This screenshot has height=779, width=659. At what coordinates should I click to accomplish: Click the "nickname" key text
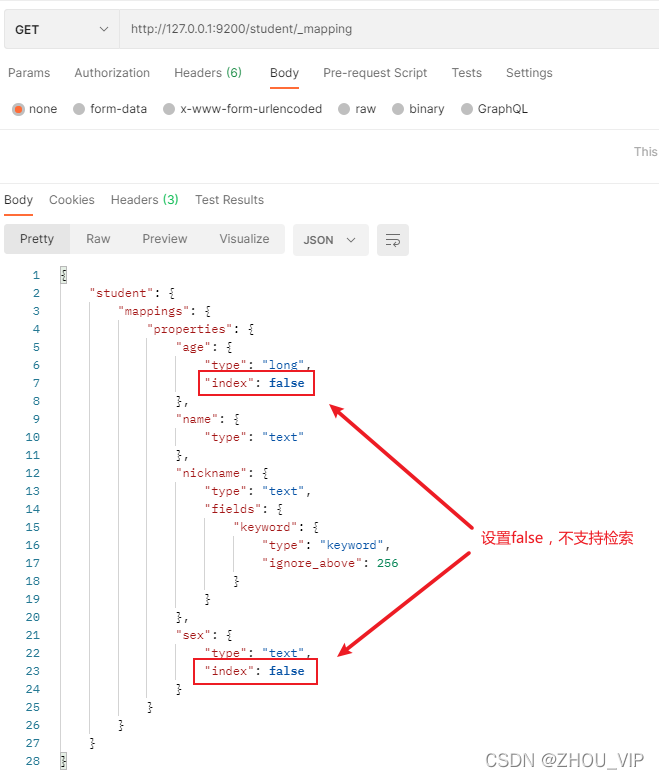click(x=211, y=473)
